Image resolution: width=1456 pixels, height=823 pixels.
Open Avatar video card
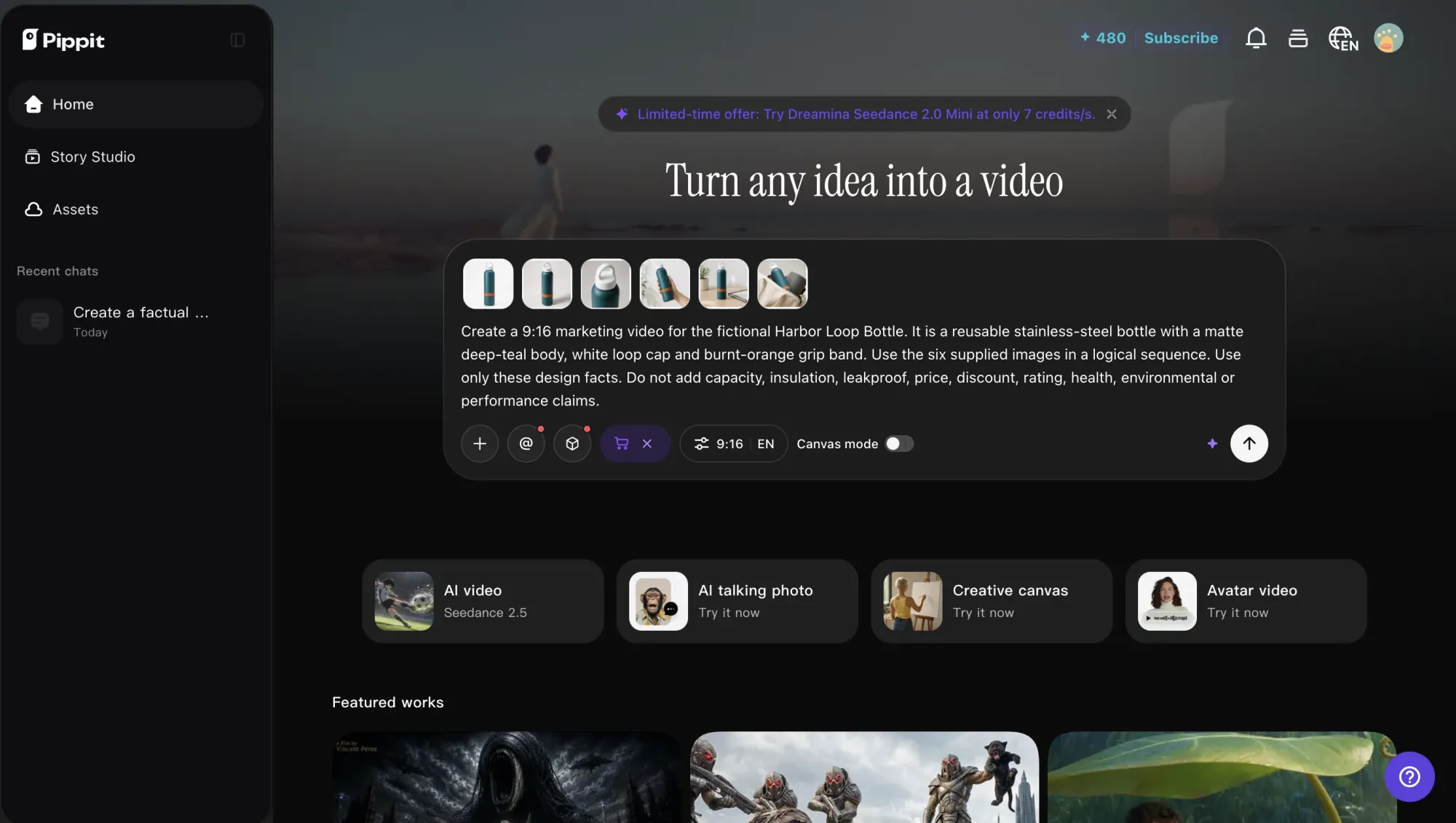(1246, 601)
